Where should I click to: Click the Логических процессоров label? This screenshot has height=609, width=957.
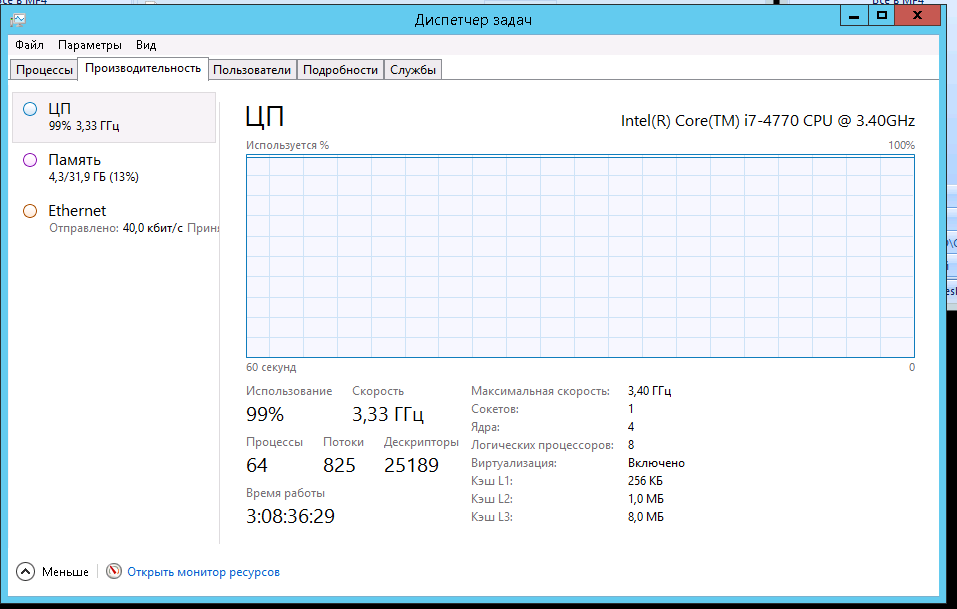[x=542, y=445]
